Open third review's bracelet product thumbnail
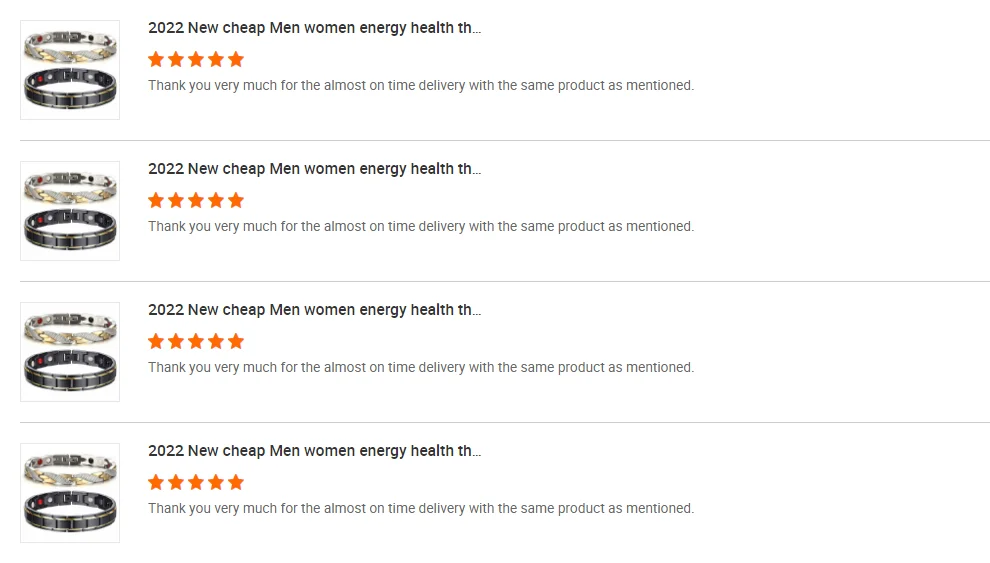This screenshot has height=563, width=990. click(70, 352)
